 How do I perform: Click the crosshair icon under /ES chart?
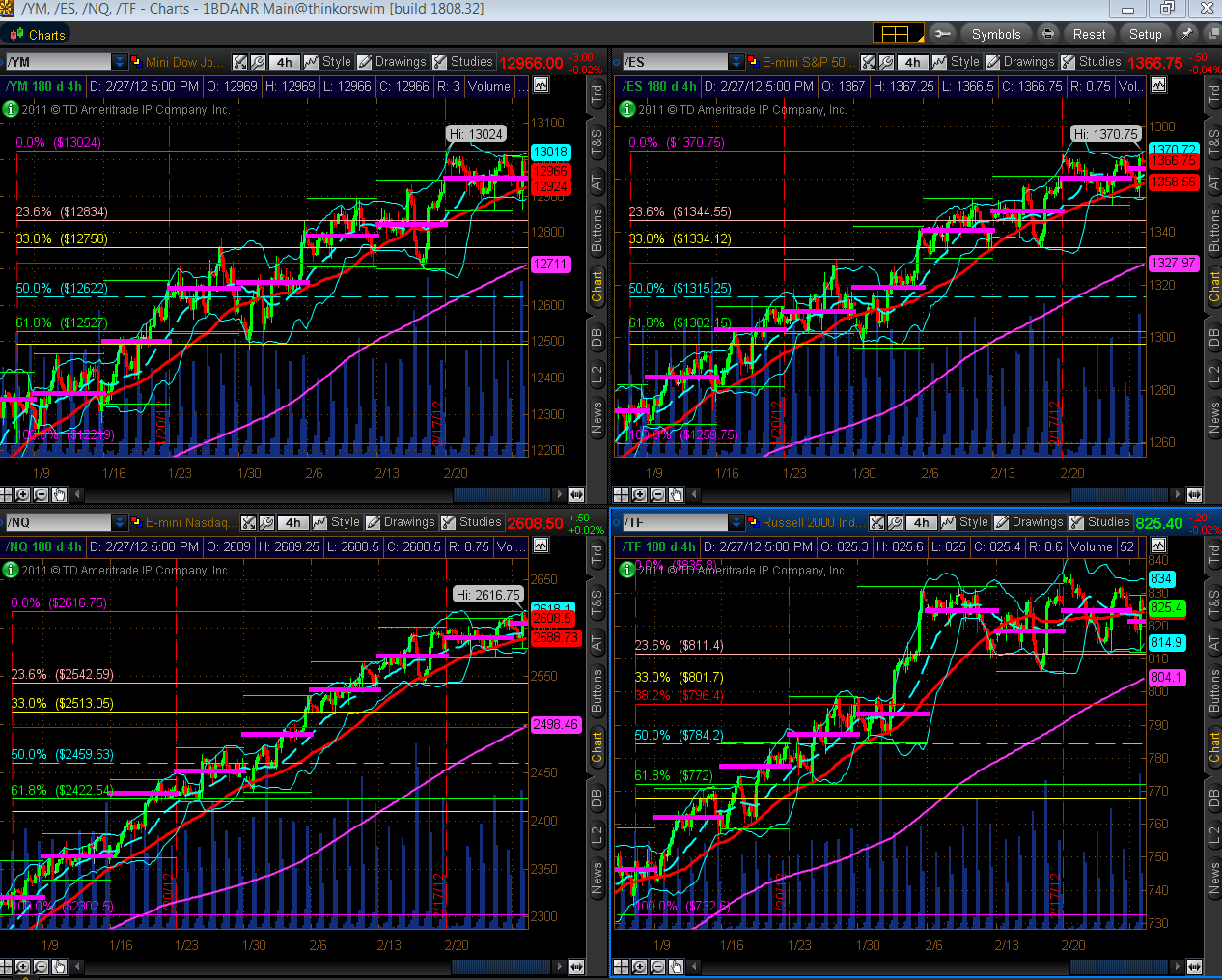pos(621,494)
